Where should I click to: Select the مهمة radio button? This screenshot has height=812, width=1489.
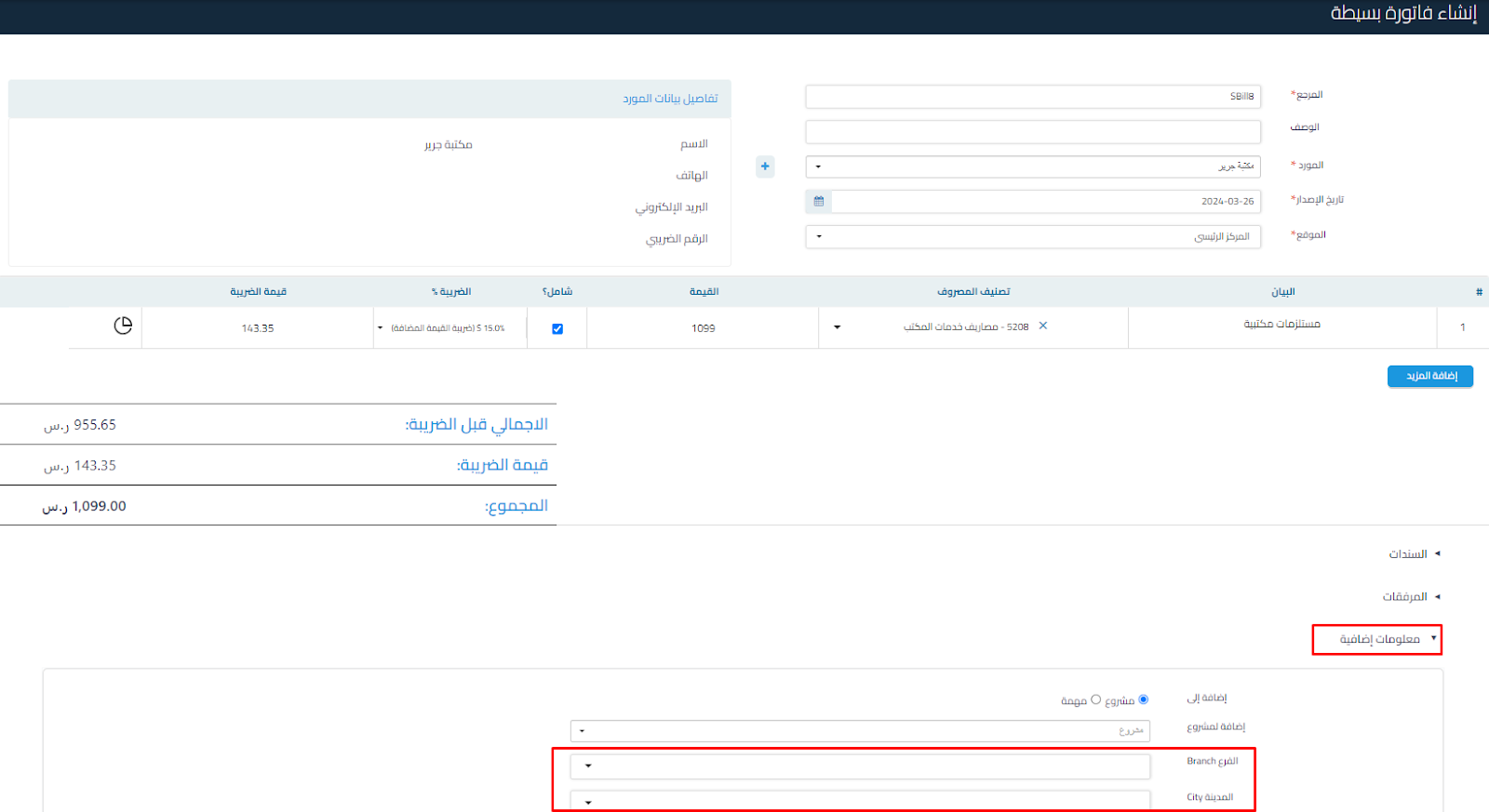click(1095, 699)
